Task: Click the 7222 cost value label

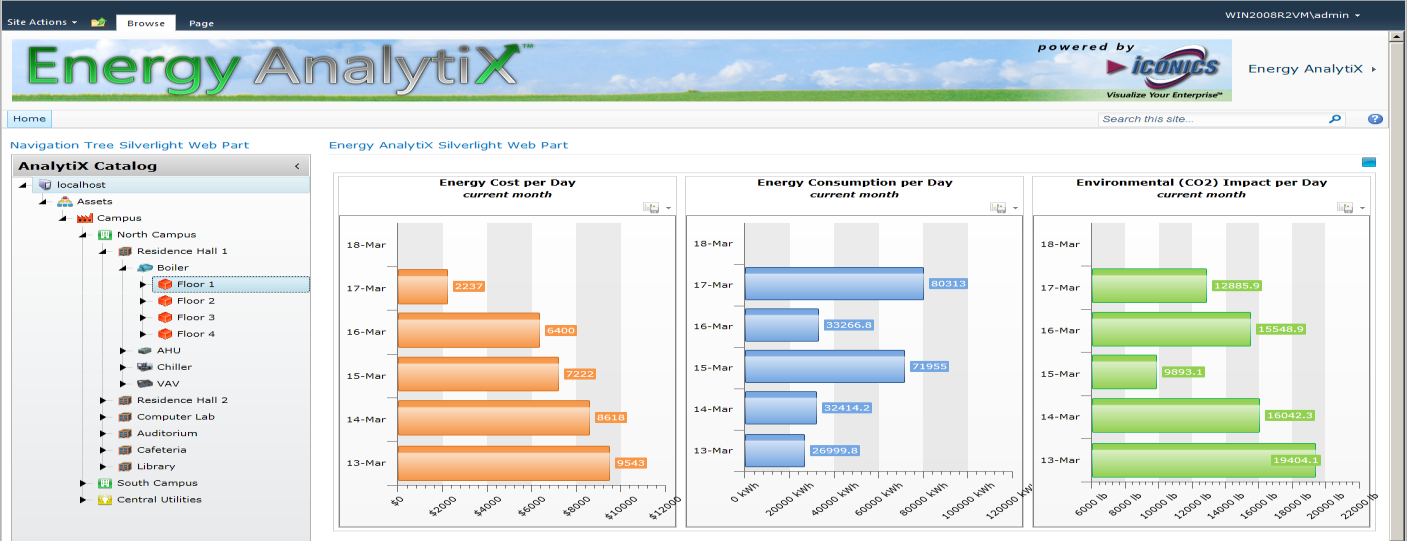Action: tap(580, 374)
